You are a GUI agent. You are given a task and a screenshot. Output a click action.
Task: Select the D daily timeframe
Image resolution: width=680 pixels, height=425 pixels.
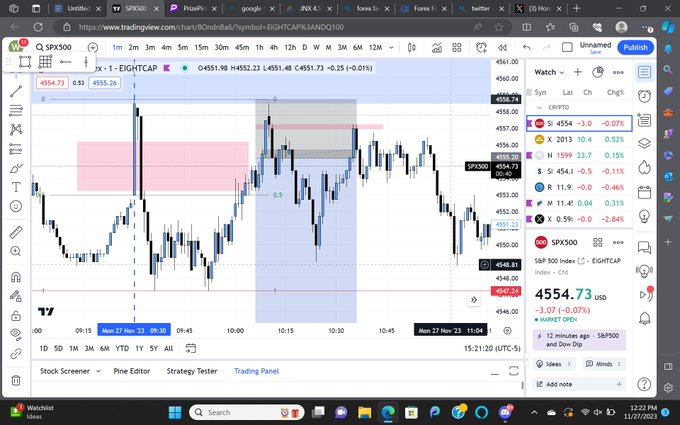[x=304, y=47]
